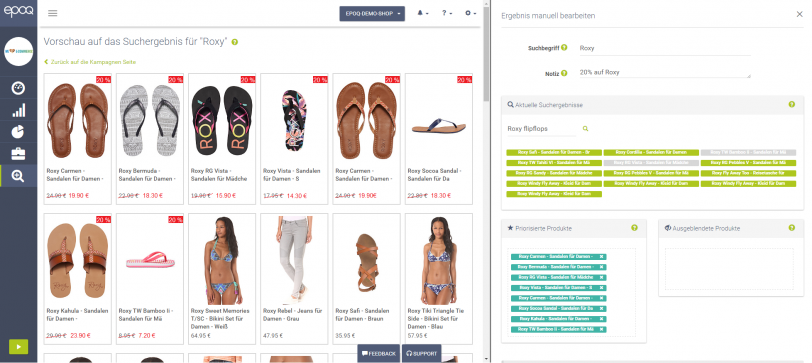Open the notifications bell dropdown
Viewport: 812px width, 363px height.
pos(422,13)
